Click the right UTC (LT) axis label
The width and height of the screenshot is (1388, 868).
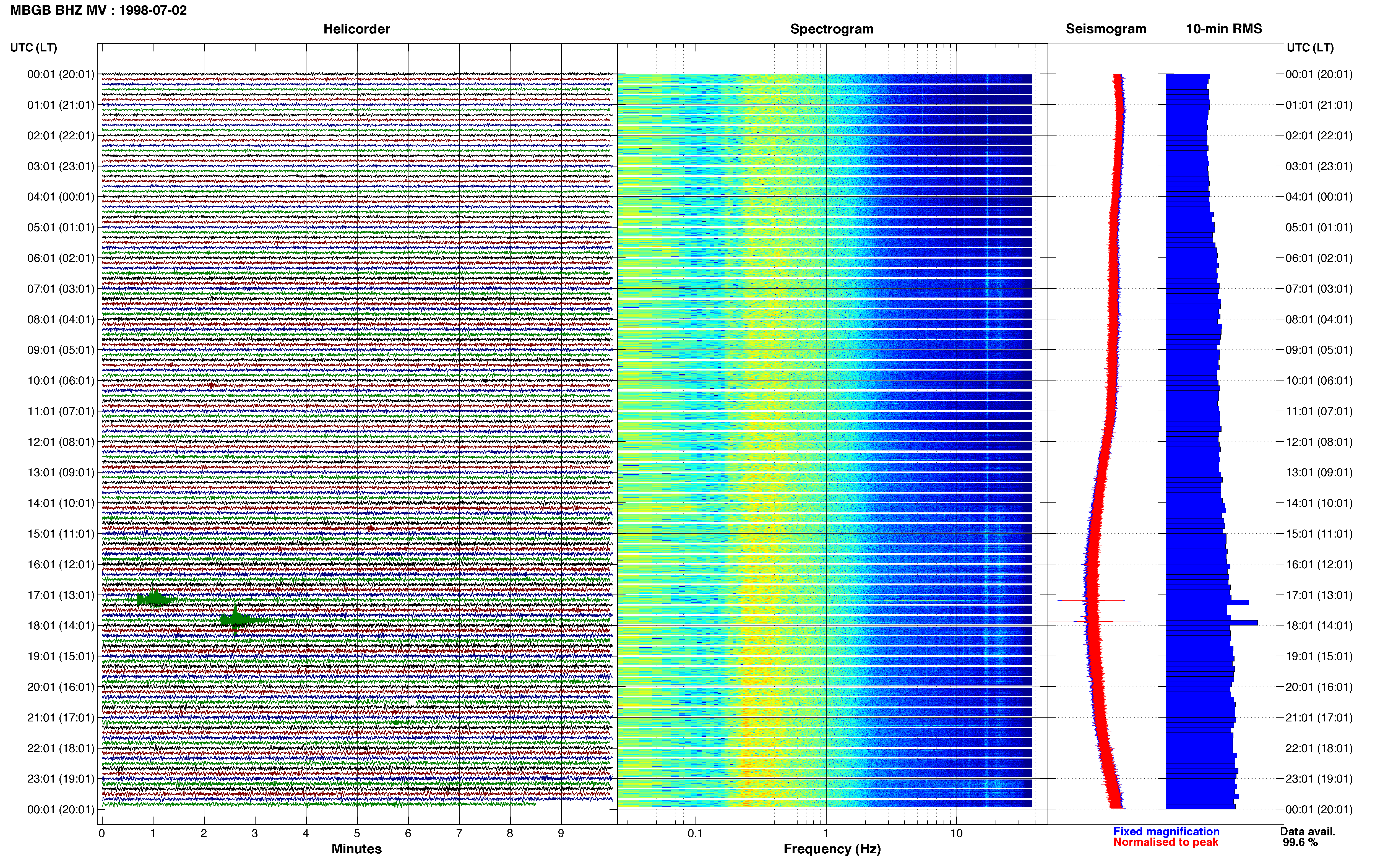(x=1311, y=48)
